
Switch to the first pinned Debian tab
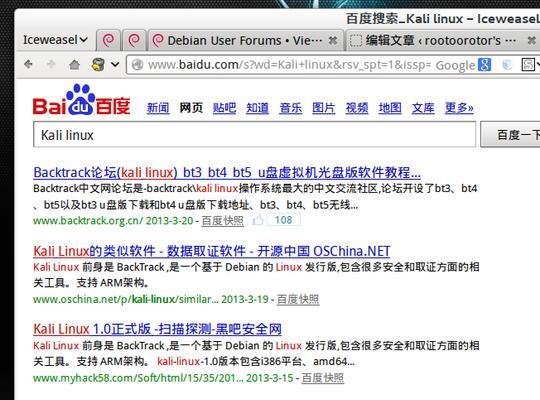point(108,41)
